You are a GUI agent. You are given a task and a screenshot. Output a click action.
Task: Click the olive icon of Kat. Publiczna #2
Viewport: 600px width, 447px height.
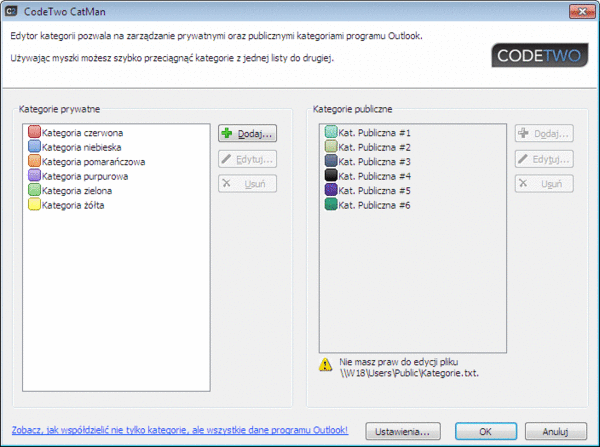coord(331,147)
